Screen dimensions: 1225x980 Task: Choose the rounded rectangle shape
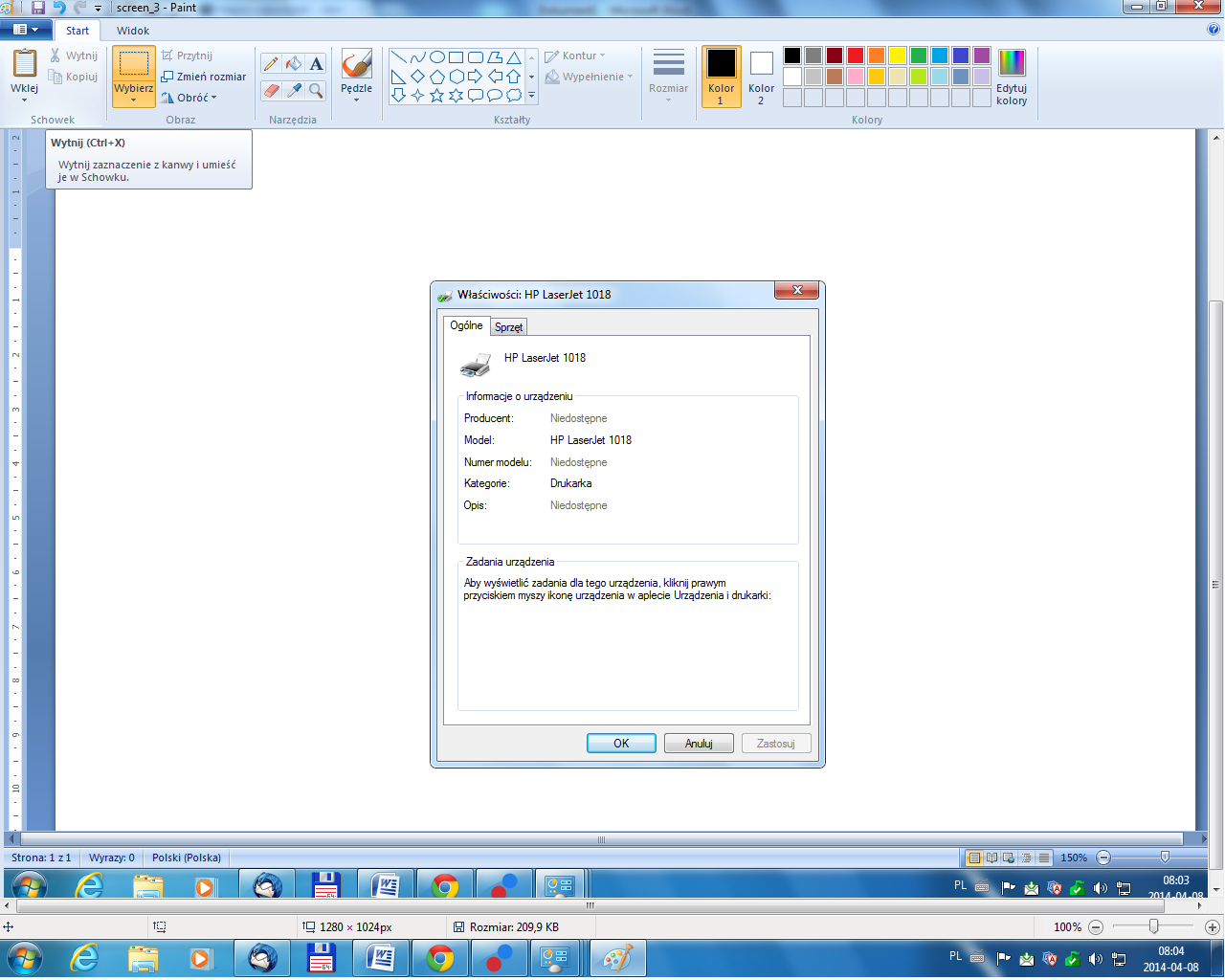(475, 57)
